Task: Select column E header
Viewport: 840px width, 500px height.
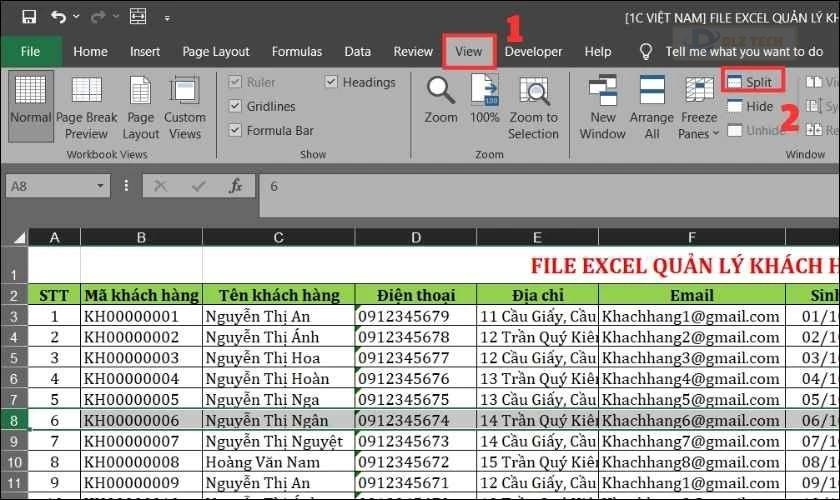Action: coord(537,237)
